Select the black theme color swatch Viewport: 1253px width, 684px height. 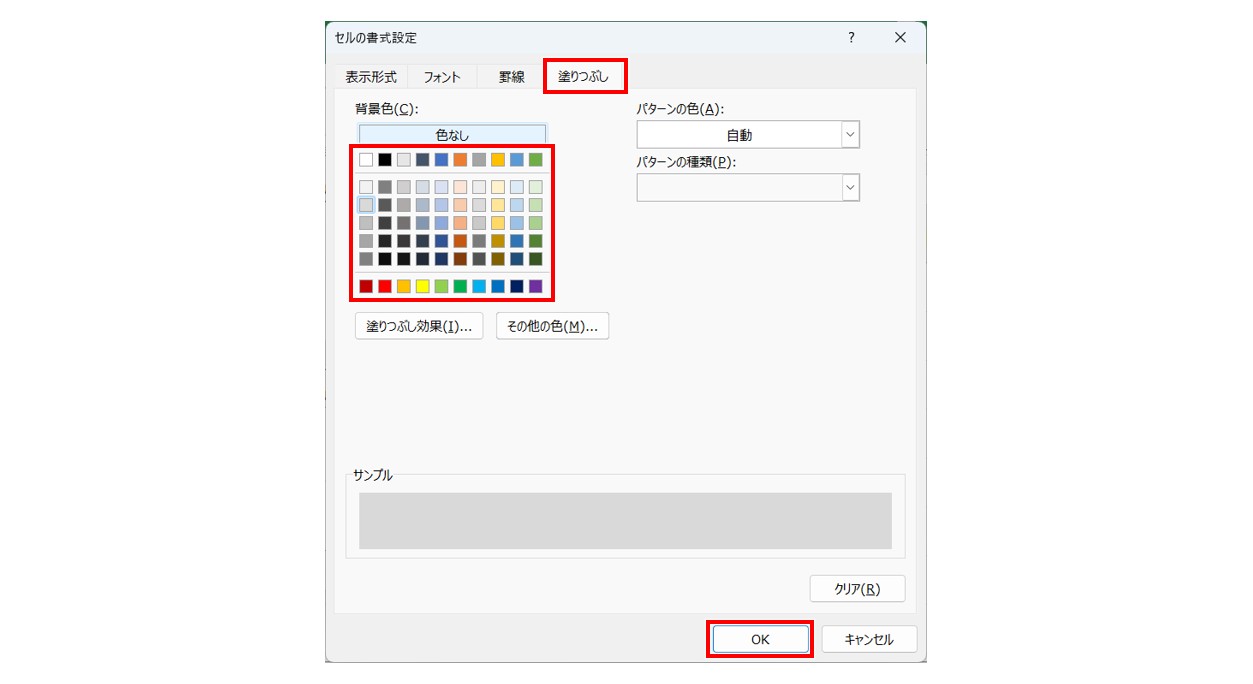pyautogui.click(x=384, y=160)
